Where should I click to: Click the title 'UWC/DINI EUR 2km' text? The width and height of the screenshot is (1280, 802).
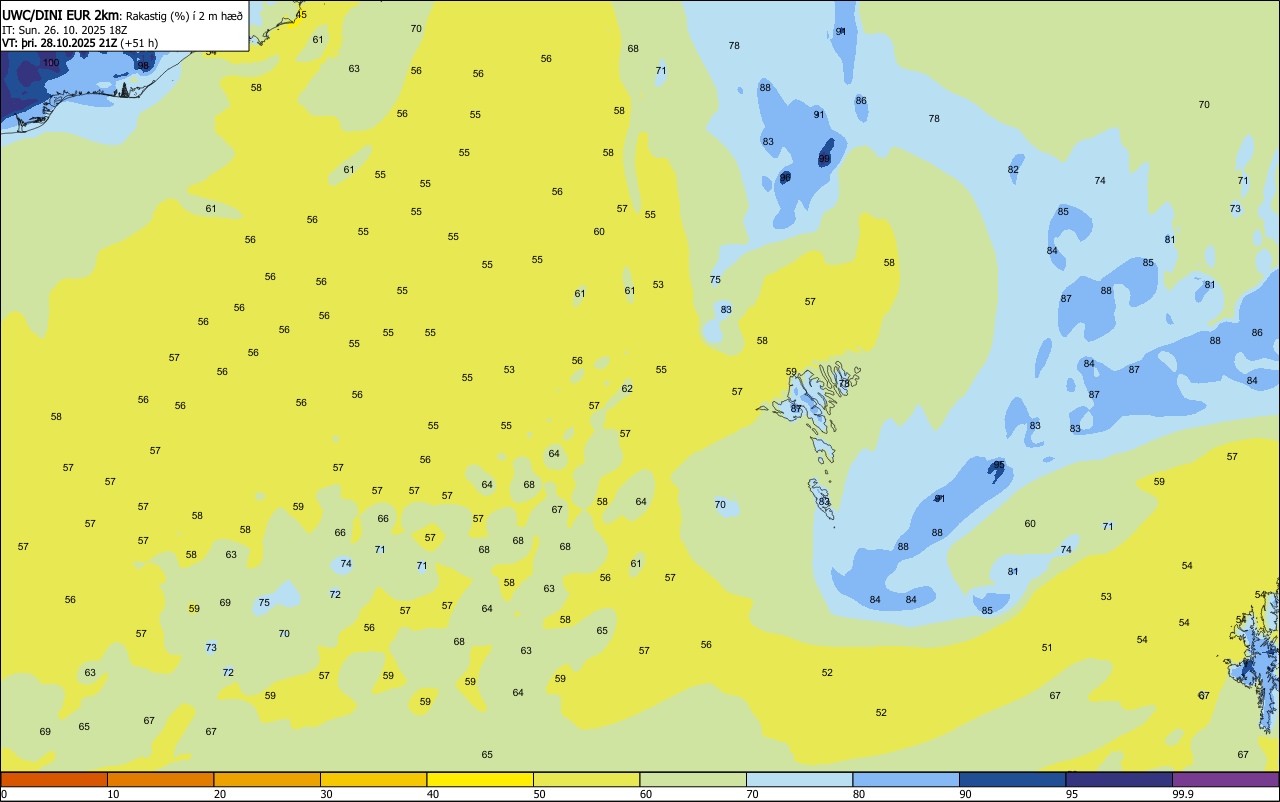[x=61, y=15]
